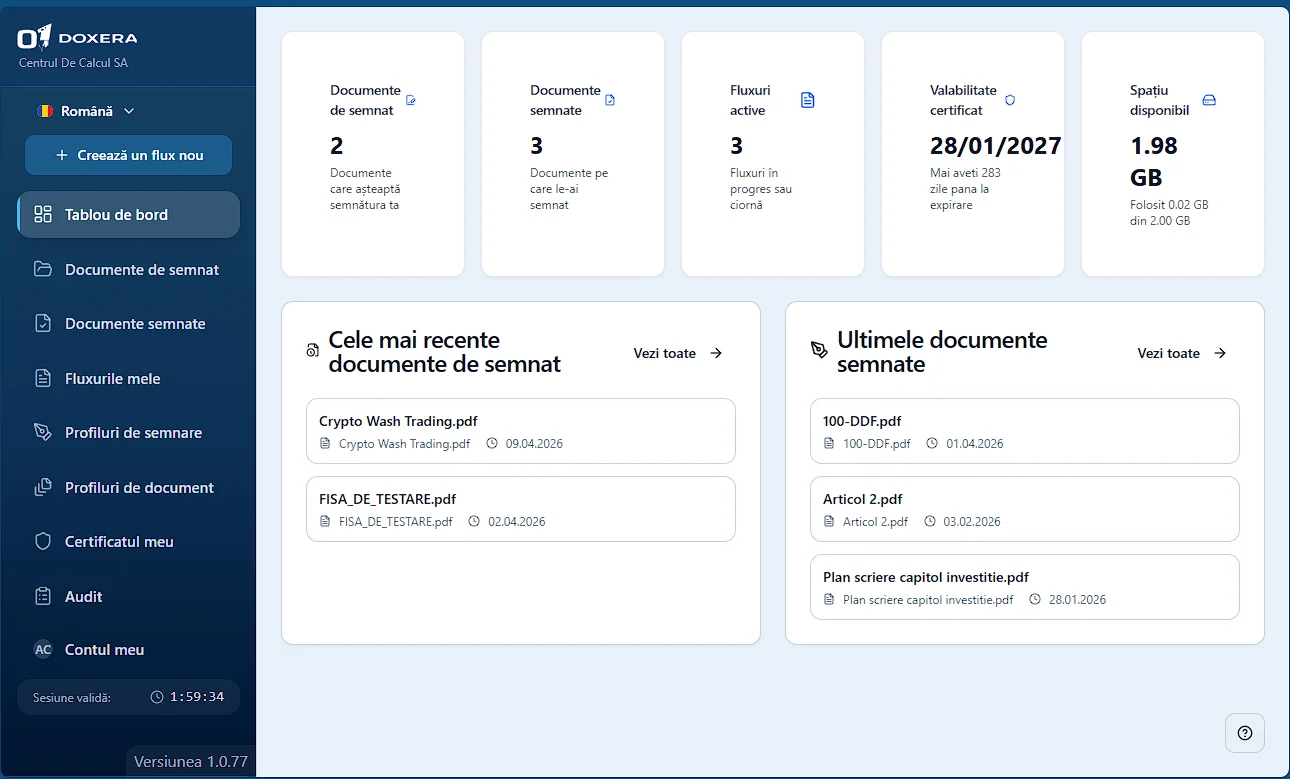This screenshot has height=779, width=1290.
Task: Click the edit icon on Documente de semnat card
Action: click(411, 100)
